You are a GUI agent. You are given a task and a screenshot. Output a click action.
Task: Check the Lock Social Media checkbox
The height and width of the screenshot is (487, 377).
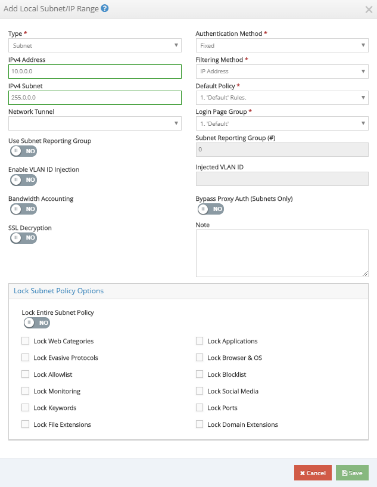(x=199, y=391)
